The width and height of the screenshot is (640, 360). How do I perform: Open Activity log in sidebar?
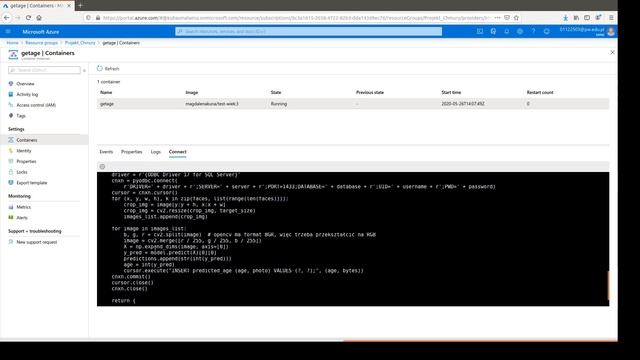click(27, 94)
